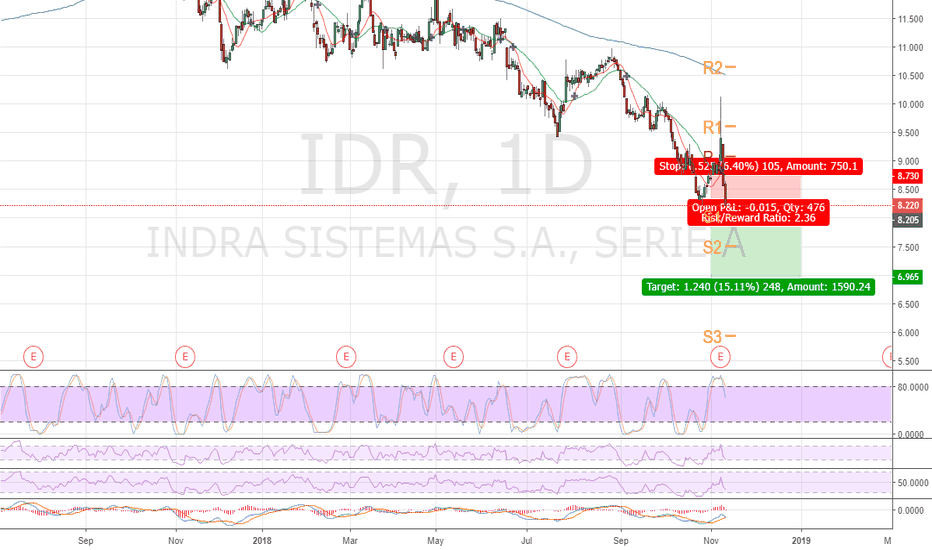Click the 10.500 price axis value
932x550 pixels.
pos(911,76)
